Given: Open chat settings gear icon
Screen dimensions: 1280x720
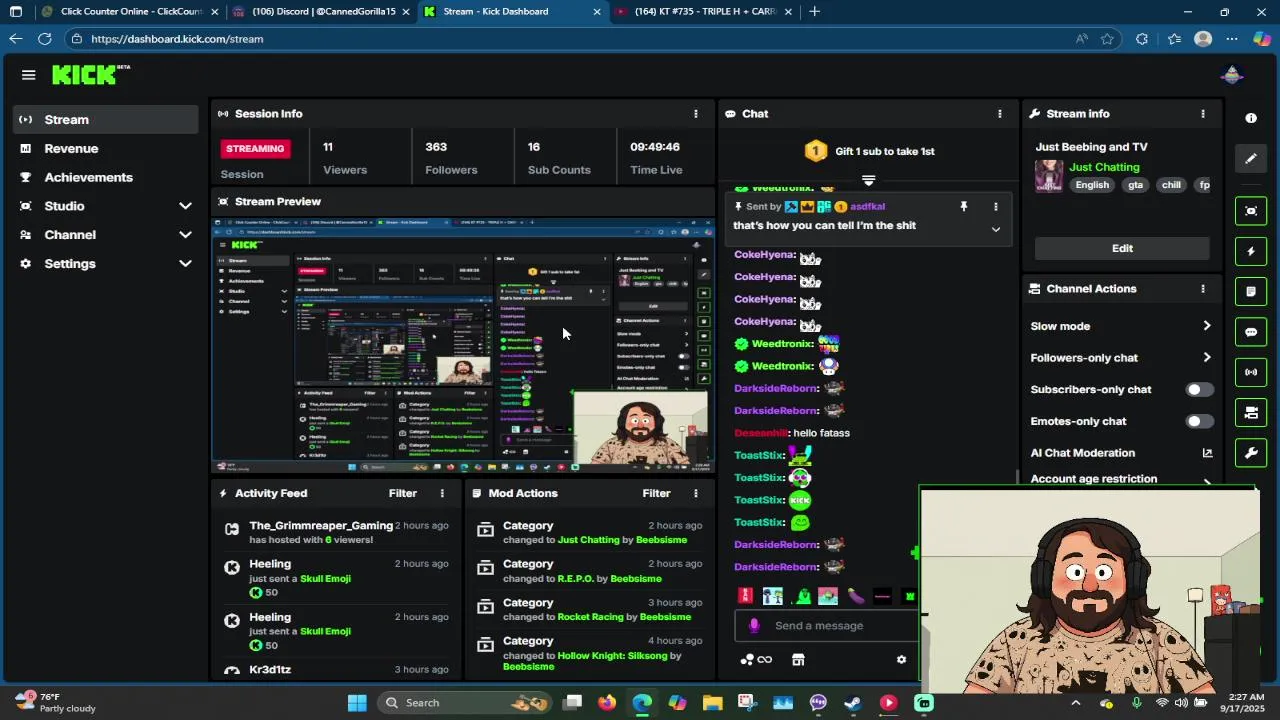Looking at the screenshot, I should [901, 660].
